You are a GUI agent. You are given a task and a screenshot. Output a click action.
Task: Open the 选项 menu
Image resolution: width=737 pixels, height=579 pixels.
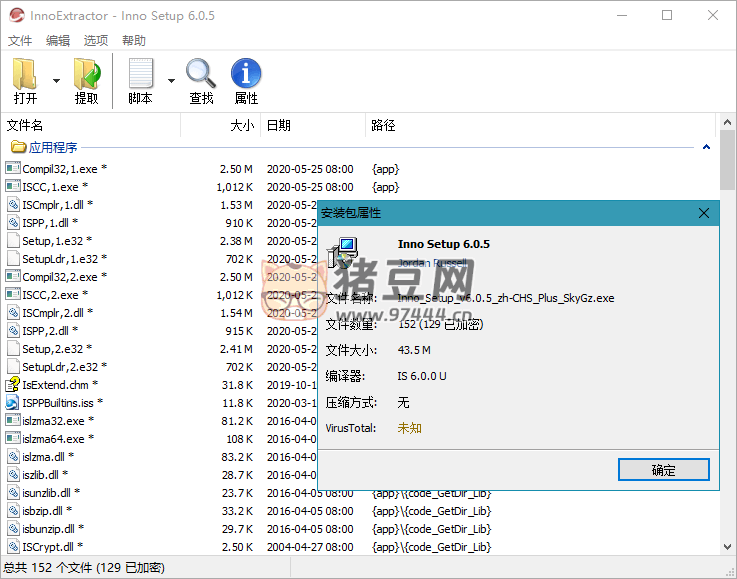pyautogui.click(x=96, y=41)
